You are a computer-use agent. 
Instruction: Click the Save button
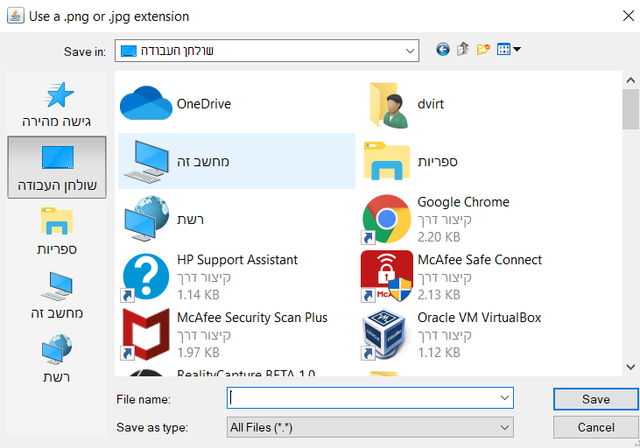596,399
